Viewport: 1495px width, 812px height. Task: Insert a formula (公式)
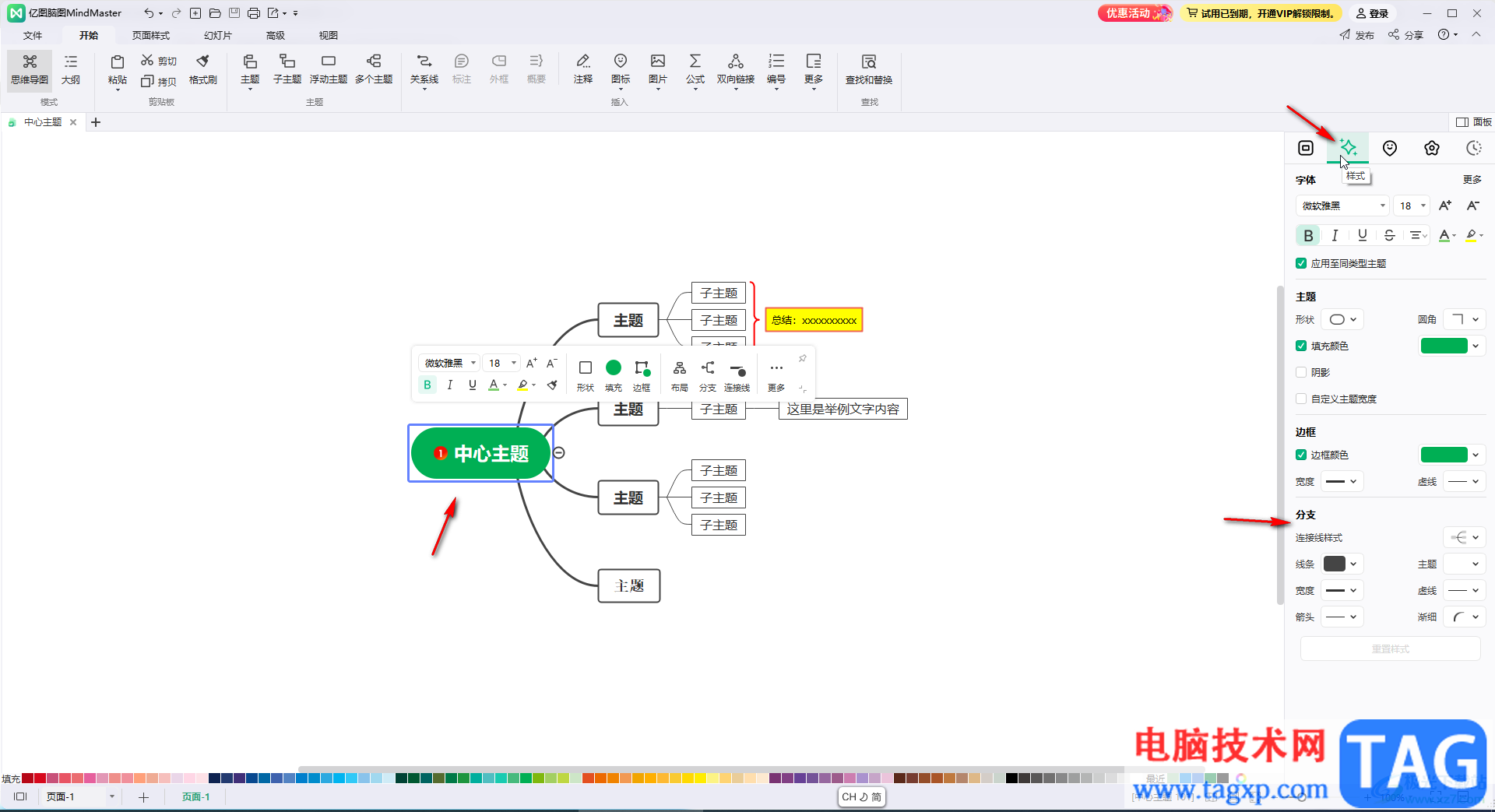tap(695, 70)
